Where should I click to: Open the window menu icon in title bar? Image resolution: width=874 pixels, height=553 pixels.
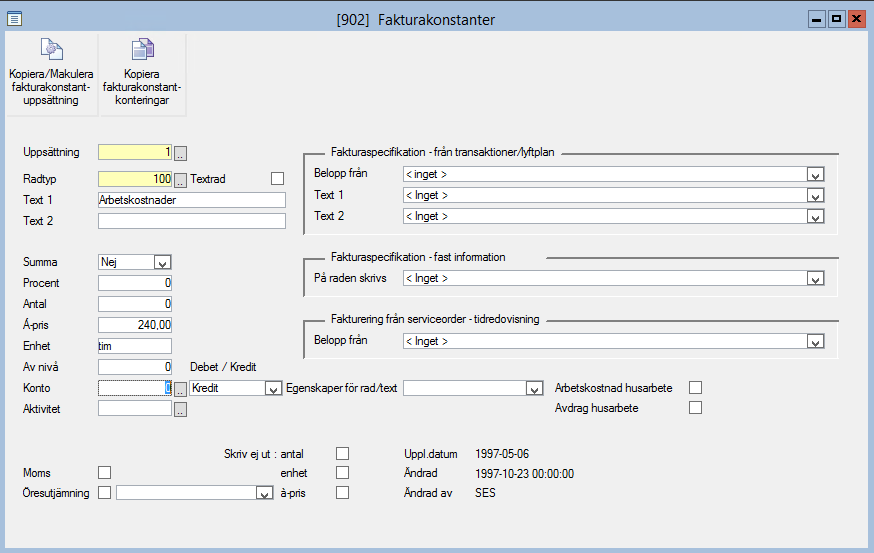click(14, 19)
